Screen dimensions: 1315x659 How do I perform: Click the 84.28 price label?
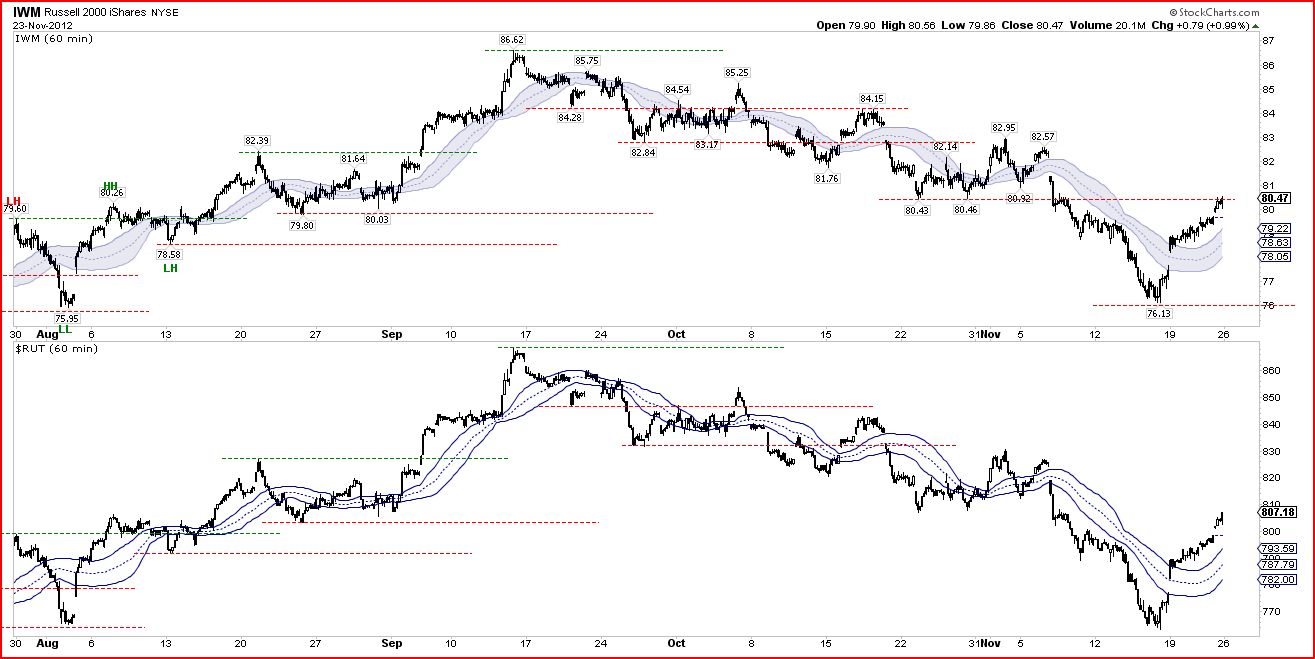[x=570, y=117]
